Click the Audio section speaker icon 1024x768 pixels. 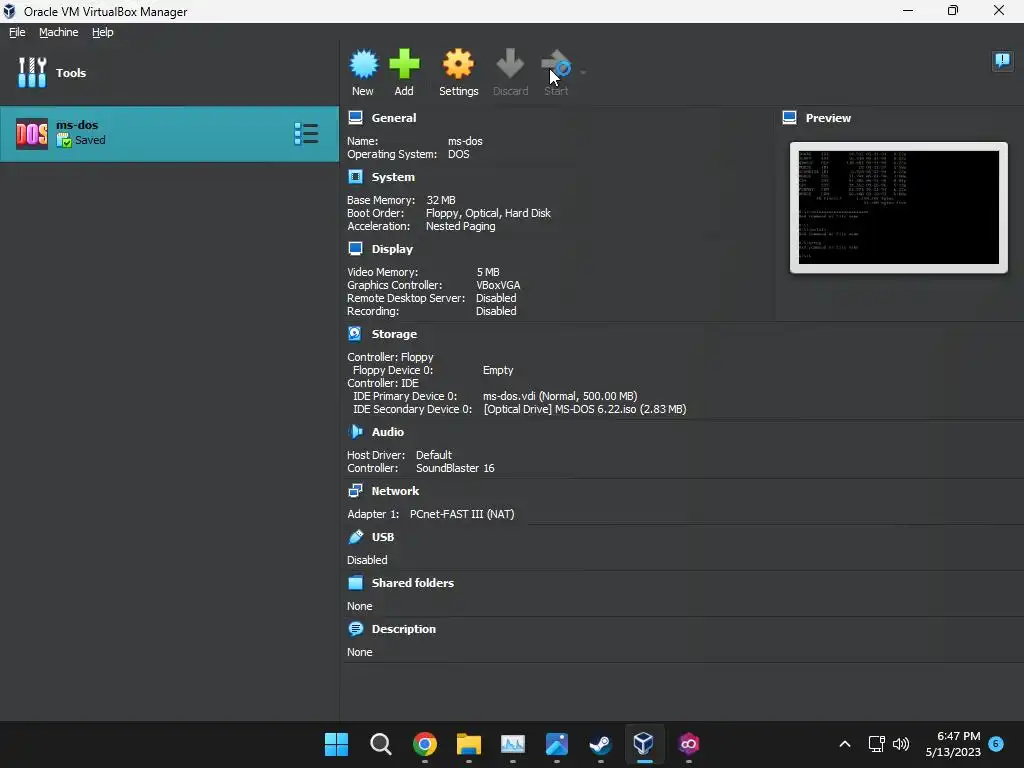(x=355, y=432)
